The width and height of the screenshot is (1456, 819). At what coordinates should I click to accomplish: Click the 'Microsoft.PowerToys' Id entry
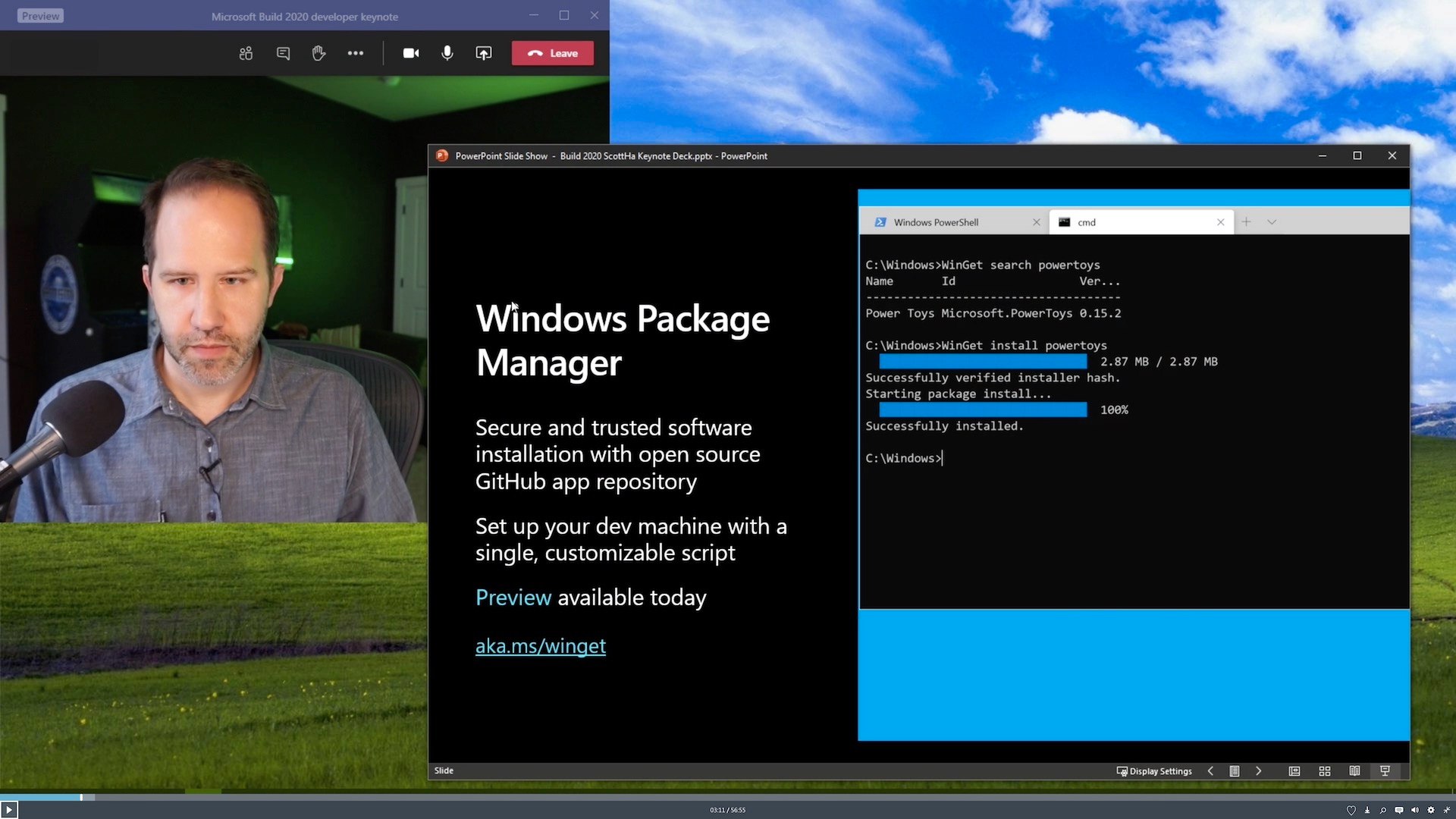[x=1006, y=313]
